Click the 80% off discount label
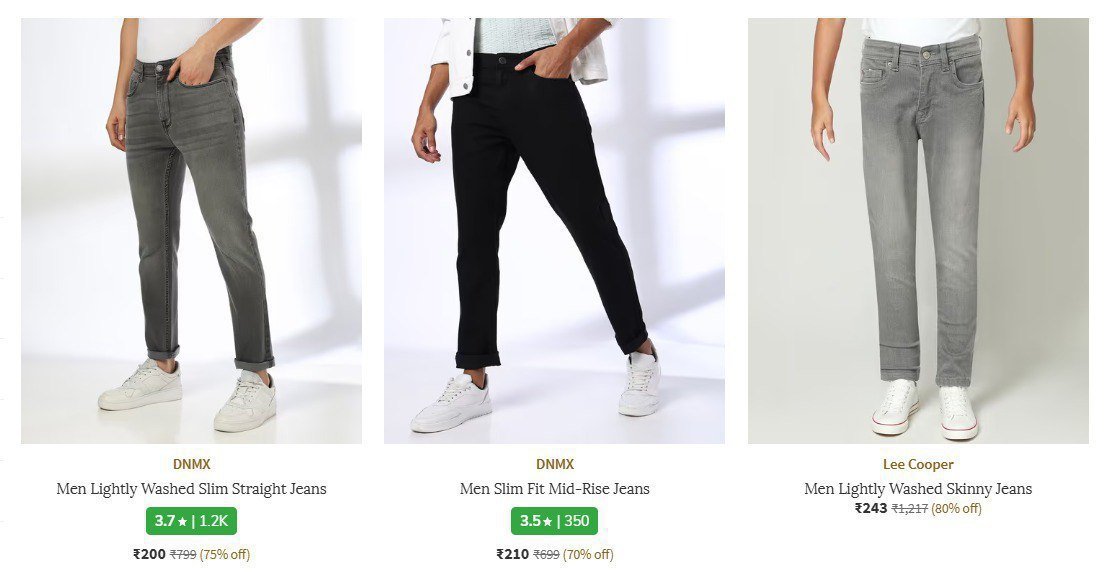The image size is (1107, 572). (x=957, y=508)
